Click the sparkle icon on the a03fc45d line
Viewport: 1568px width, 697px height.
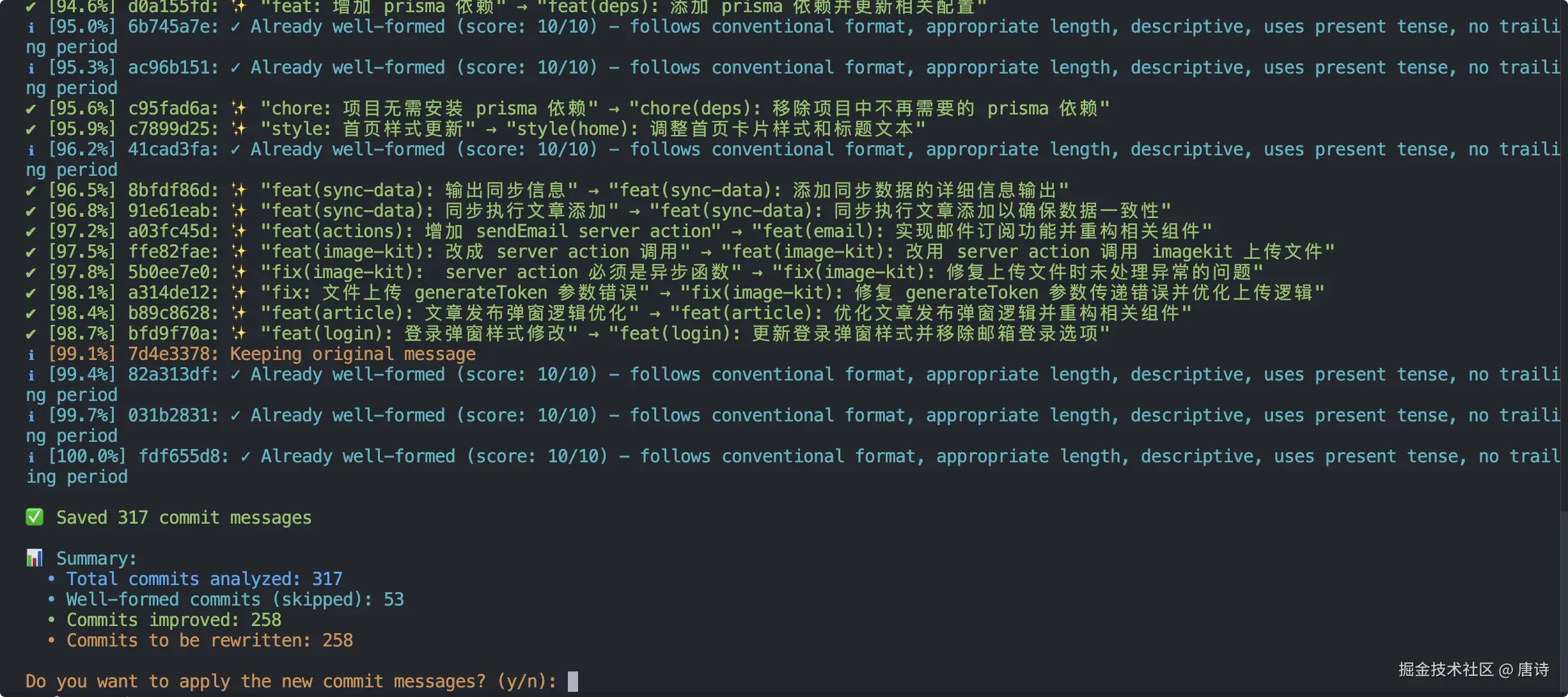[239, 231]
